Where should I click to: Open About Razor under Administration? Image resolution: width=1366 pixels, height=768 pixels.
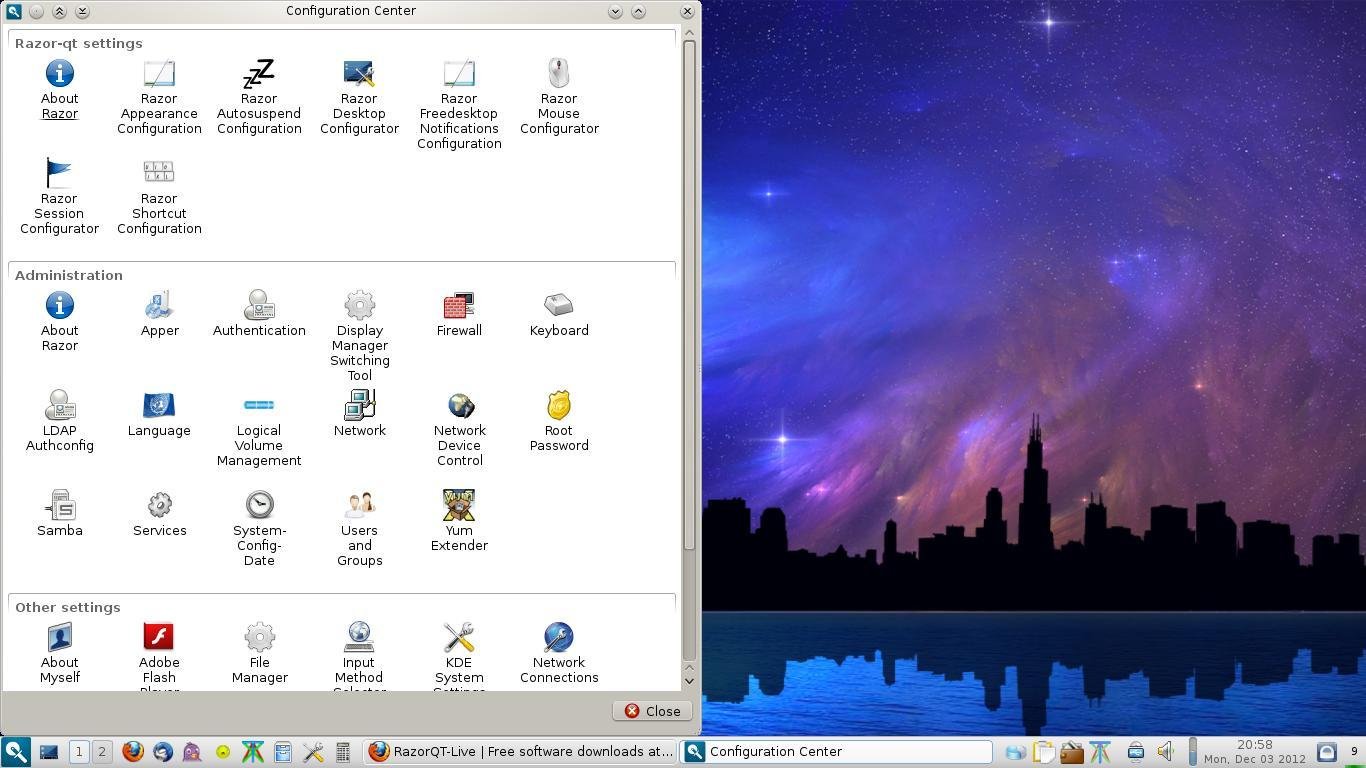[59, 322]
